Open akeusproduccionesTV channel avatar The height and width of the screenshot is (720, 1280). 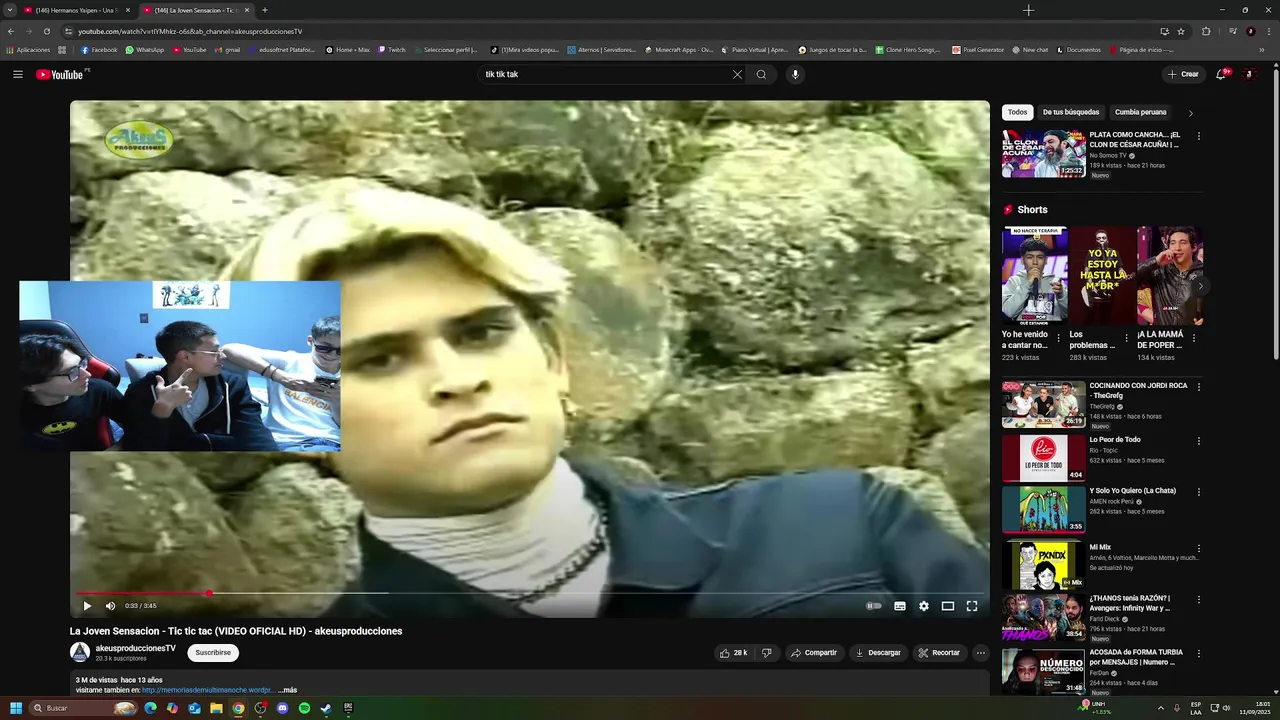(x=79, y=653)
